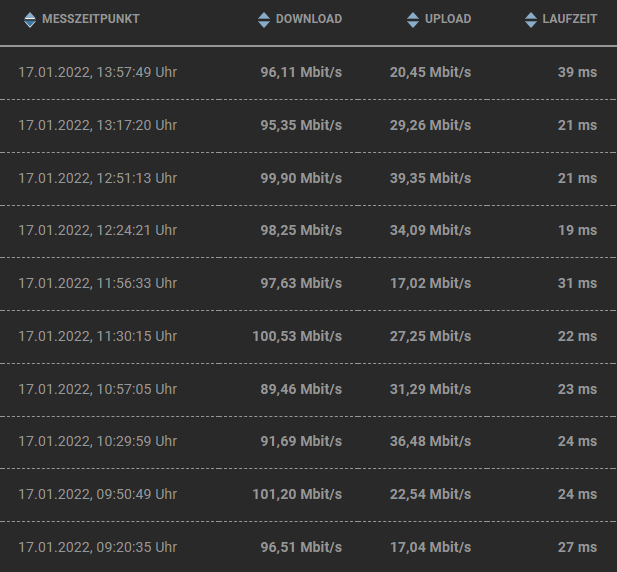617x572 pixels.
Task: Click the Messzeitpunkt sort arrows icon
Action: 29,19
